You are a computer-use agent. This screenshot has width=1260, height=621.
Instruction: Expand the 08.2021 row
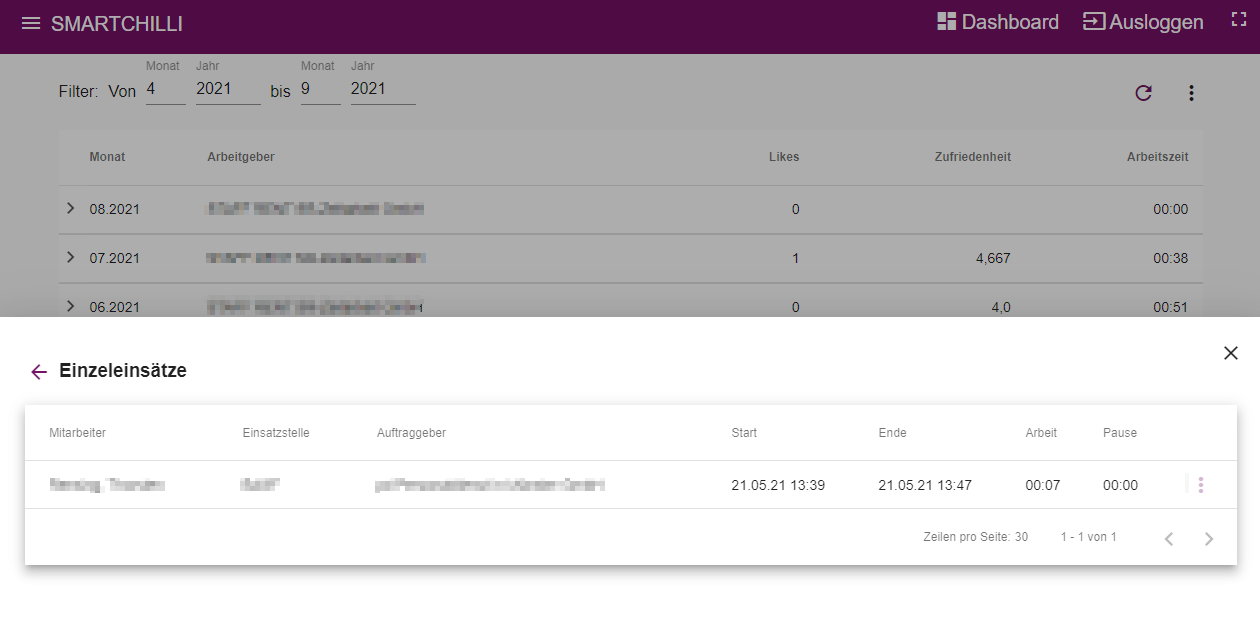[x=70, y=208]
